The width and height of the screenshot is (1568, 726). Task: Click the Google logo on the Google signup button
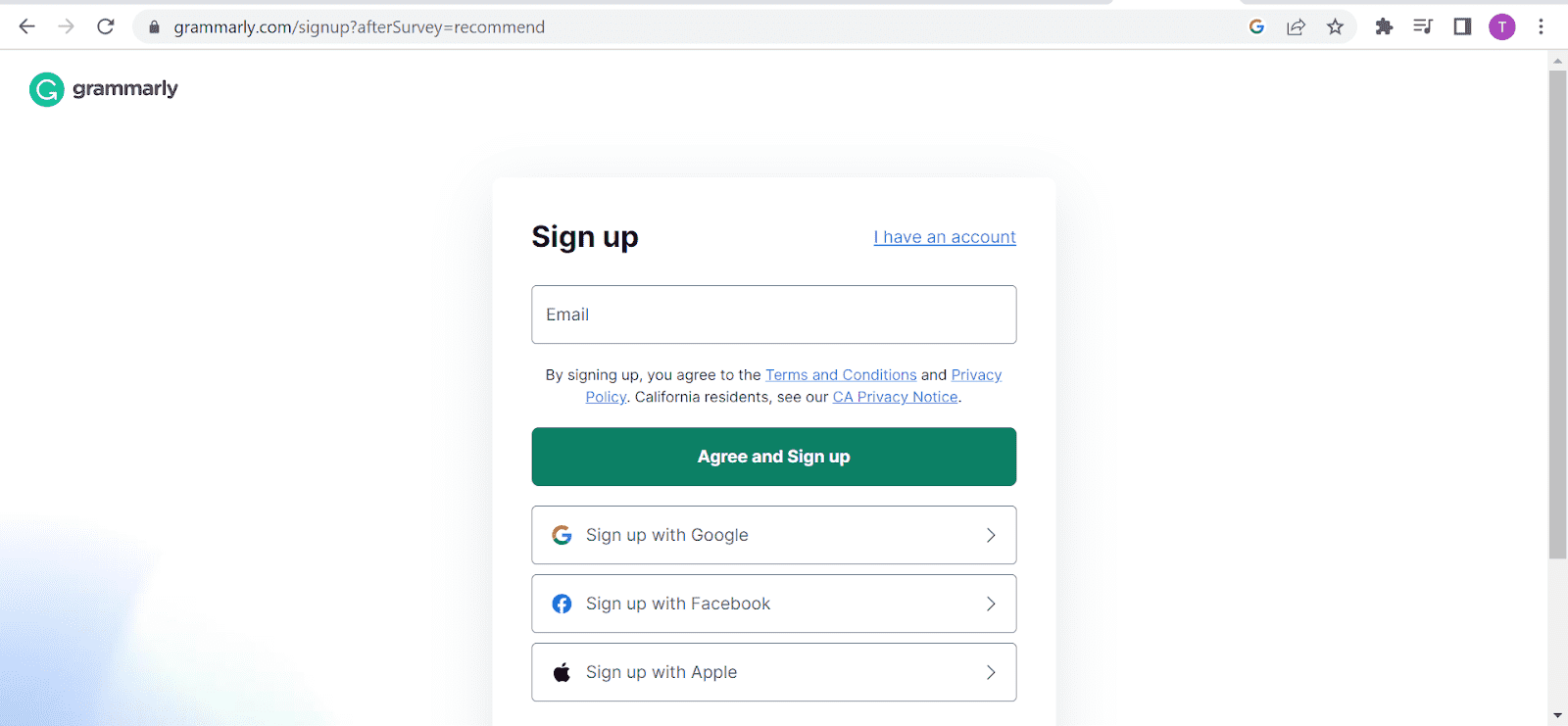pos(562,535)
